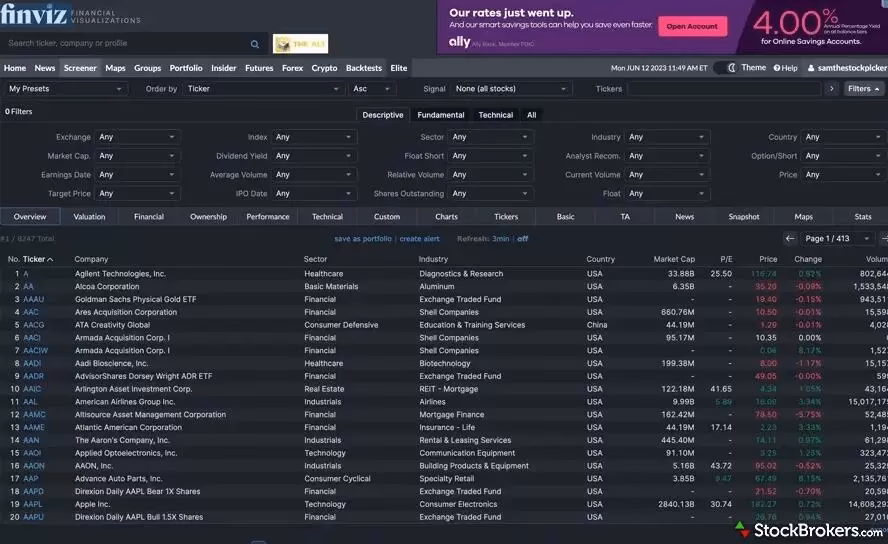Click the Tickers input field

[724, 89]
